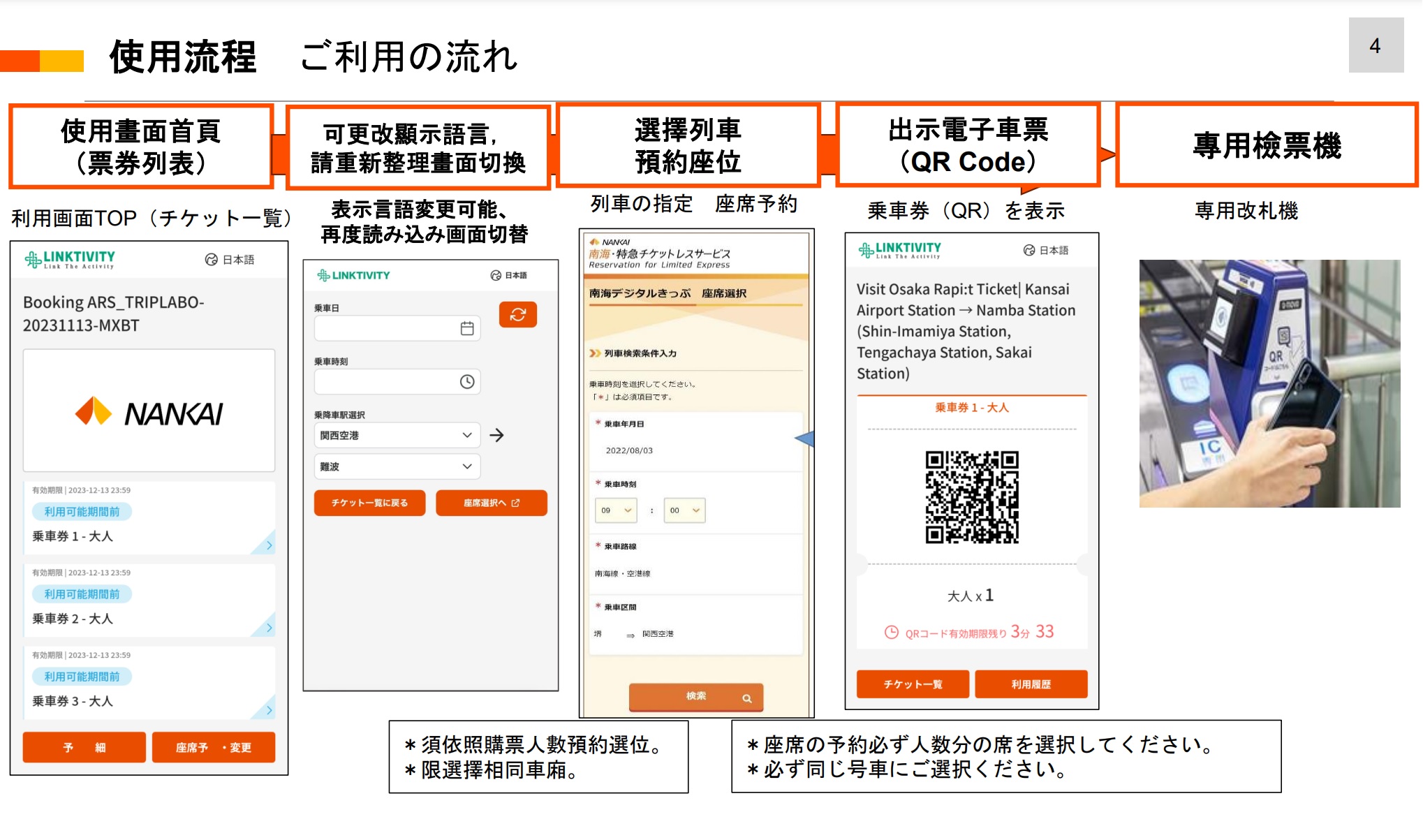Click the Visit Osaka Rapi:t Ticket title text

click(x=966, y=331)
